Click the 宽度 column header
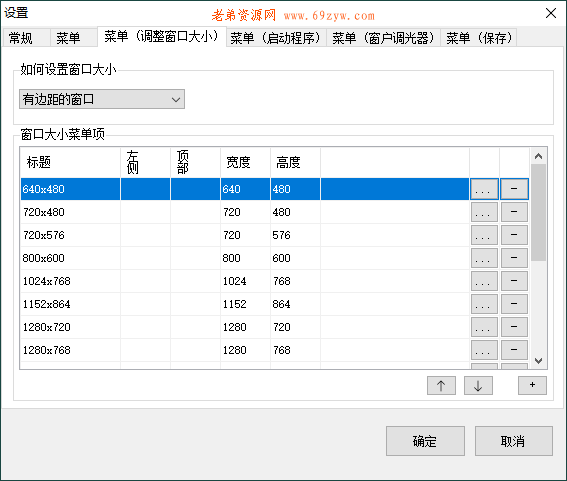Image resolution: width=567 pixels, height=481 pixels. pyautogui.click(x=245, y=162)
